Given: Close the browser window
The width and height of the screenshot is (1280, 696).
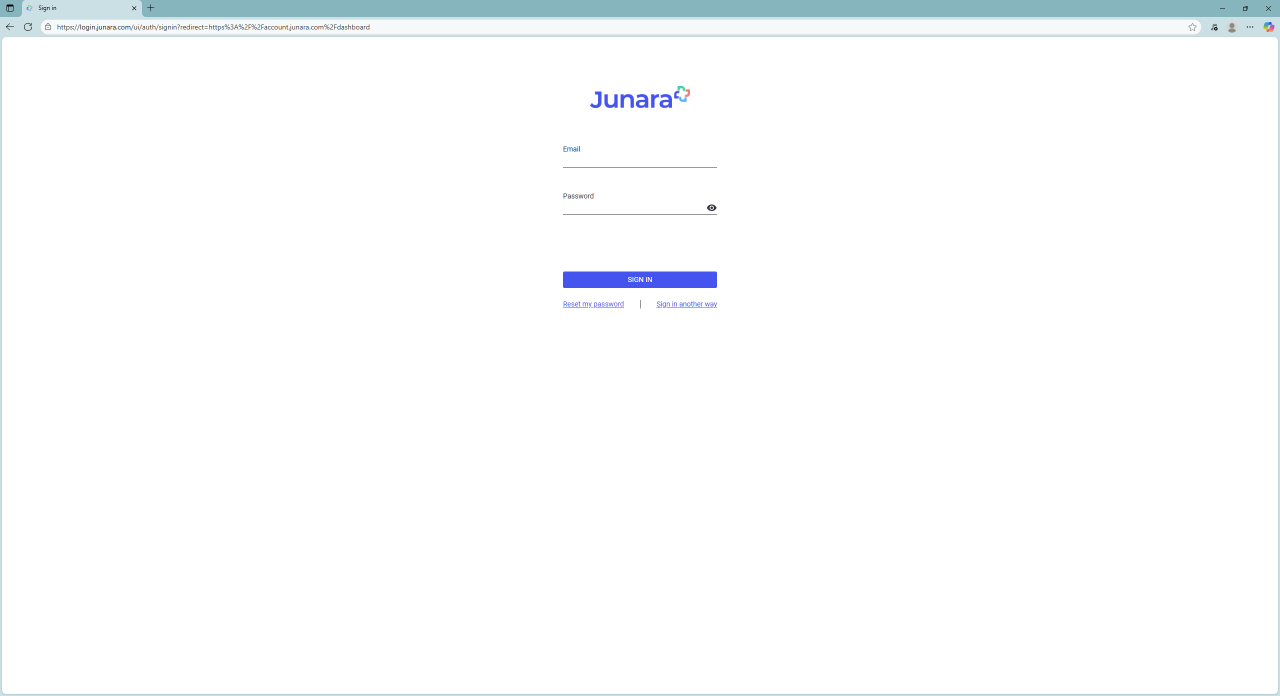Looking at the screenshot, I should coord(1268,8).
